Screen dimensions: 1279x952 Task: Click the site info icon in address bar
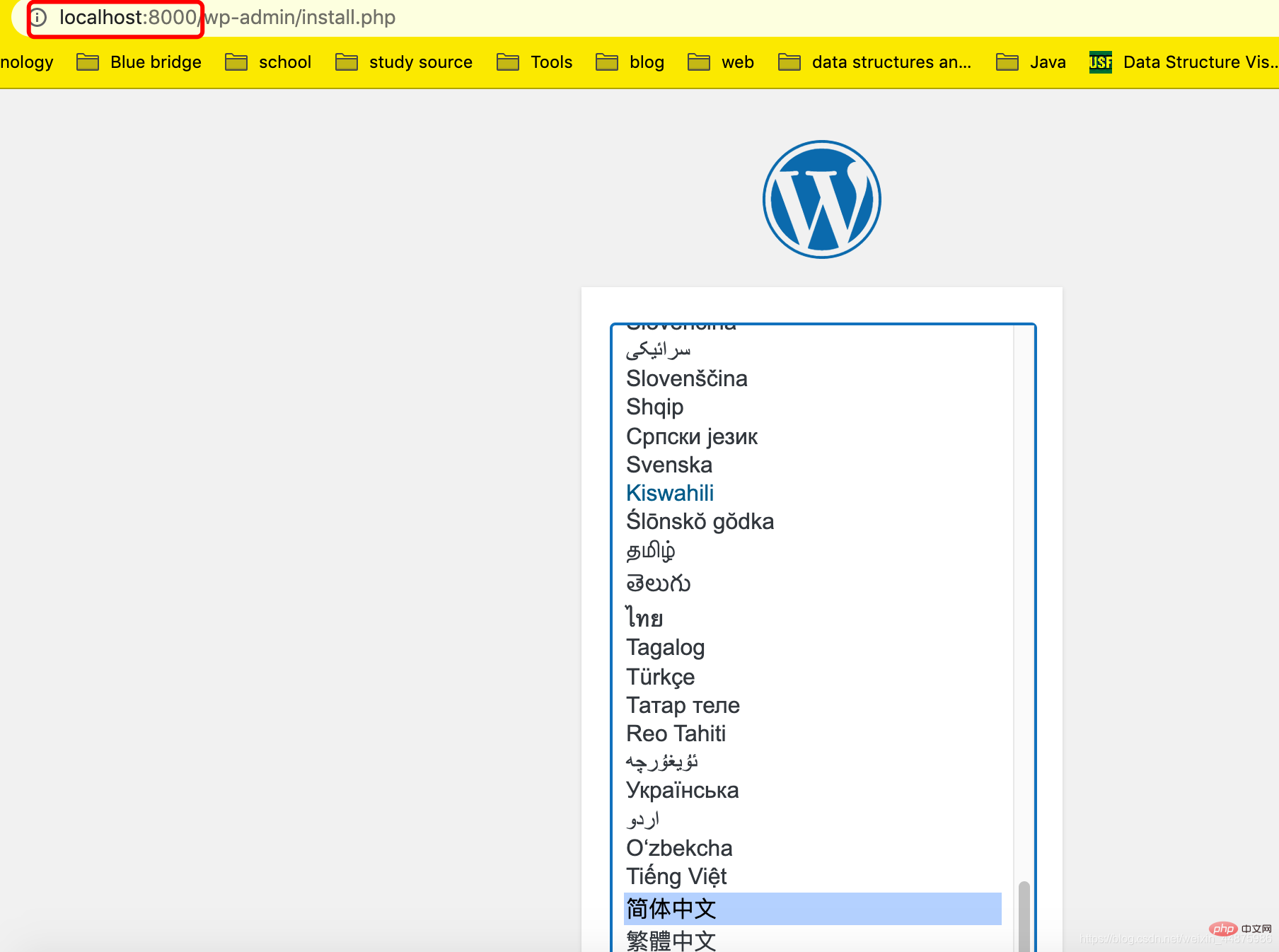tap(39, 18)
